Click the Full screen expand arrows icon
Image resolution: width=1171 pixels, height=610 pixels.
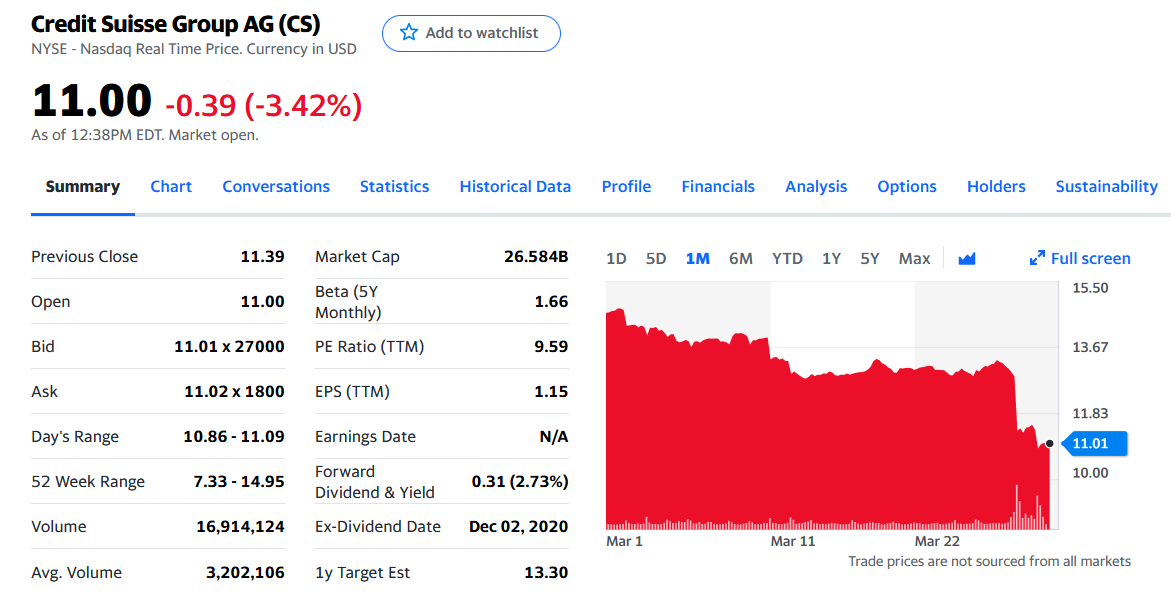click(1037, 258)
